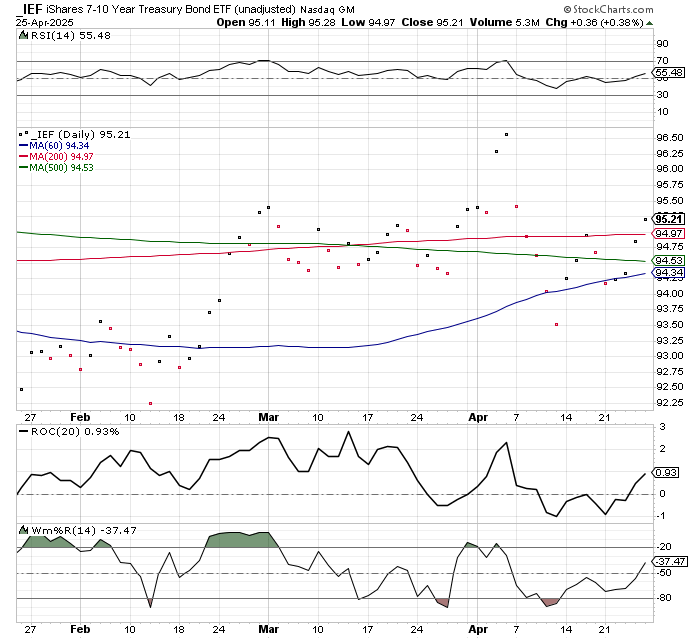Click the red 94.97 moving average tag
Viewport: 700px width, 639px height.
(668, 233)
